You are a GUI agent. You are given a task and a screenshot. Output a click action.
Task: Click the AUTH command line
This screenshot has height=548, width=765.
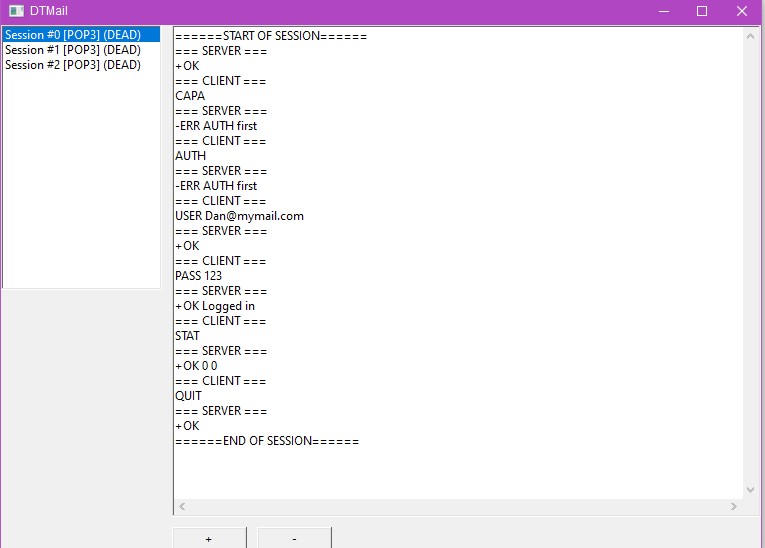tap(190, 156)
